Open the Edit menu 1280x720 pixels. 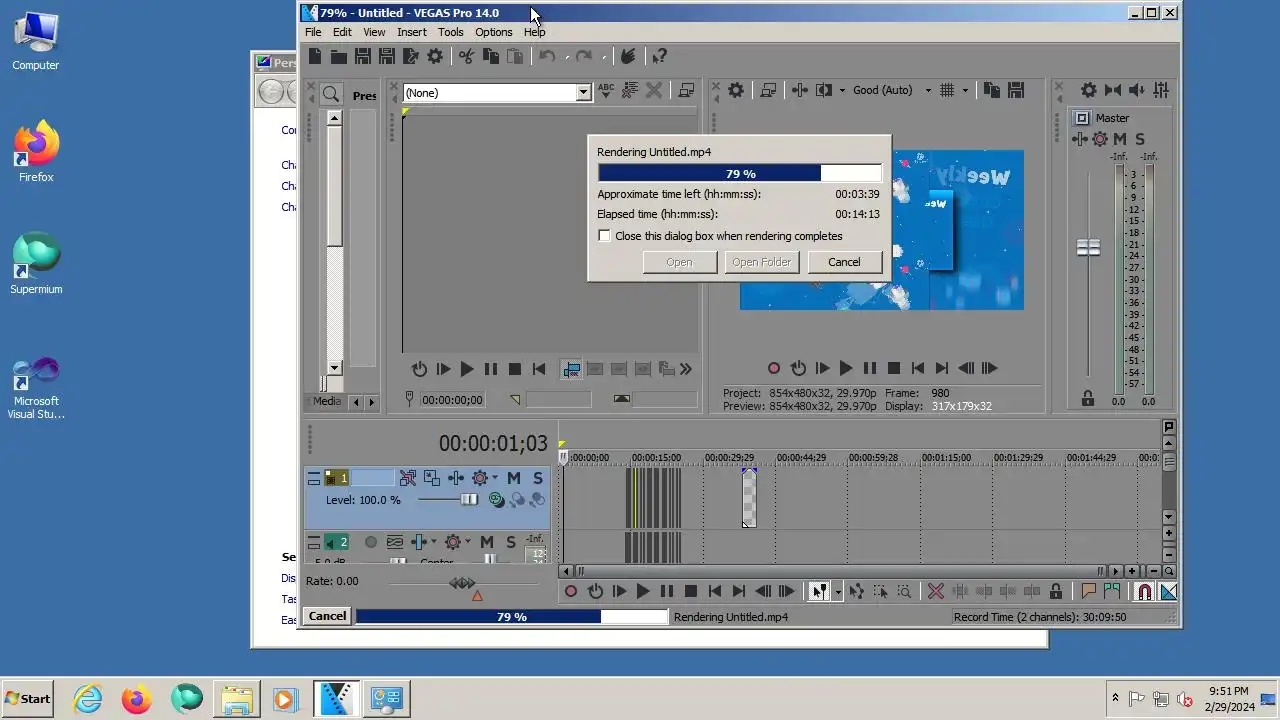[x=342, y=32]
